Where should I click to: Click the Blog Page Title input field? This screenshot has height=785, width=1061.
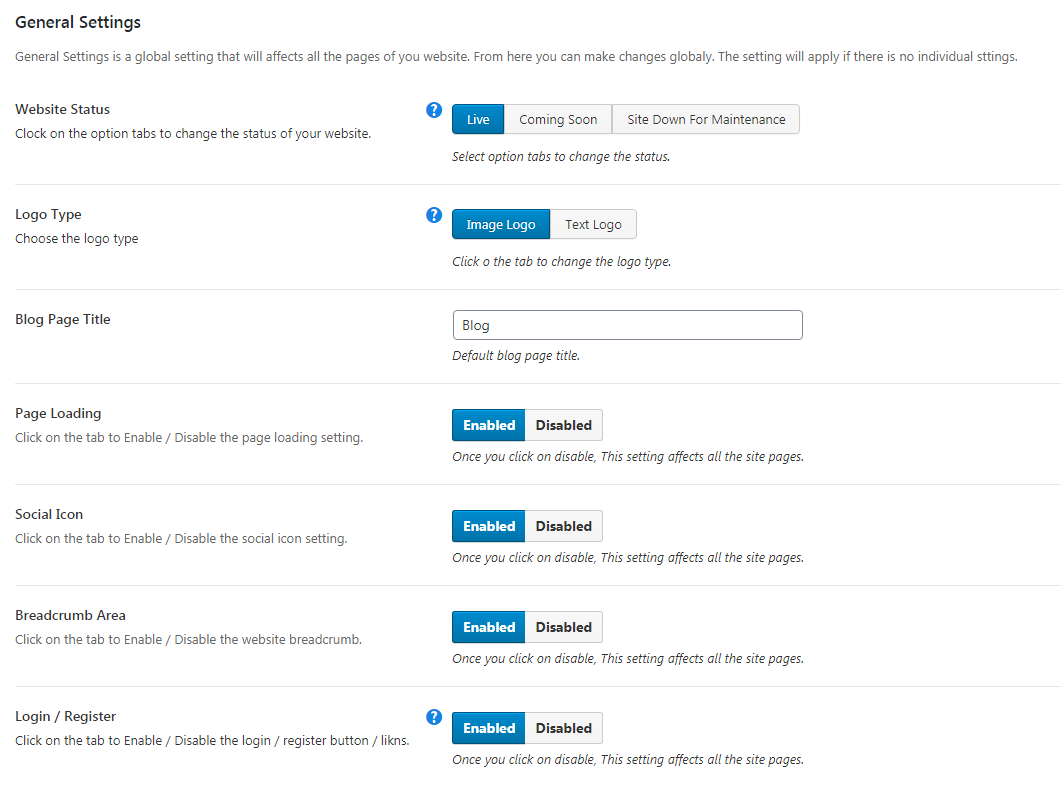(627, 325)
